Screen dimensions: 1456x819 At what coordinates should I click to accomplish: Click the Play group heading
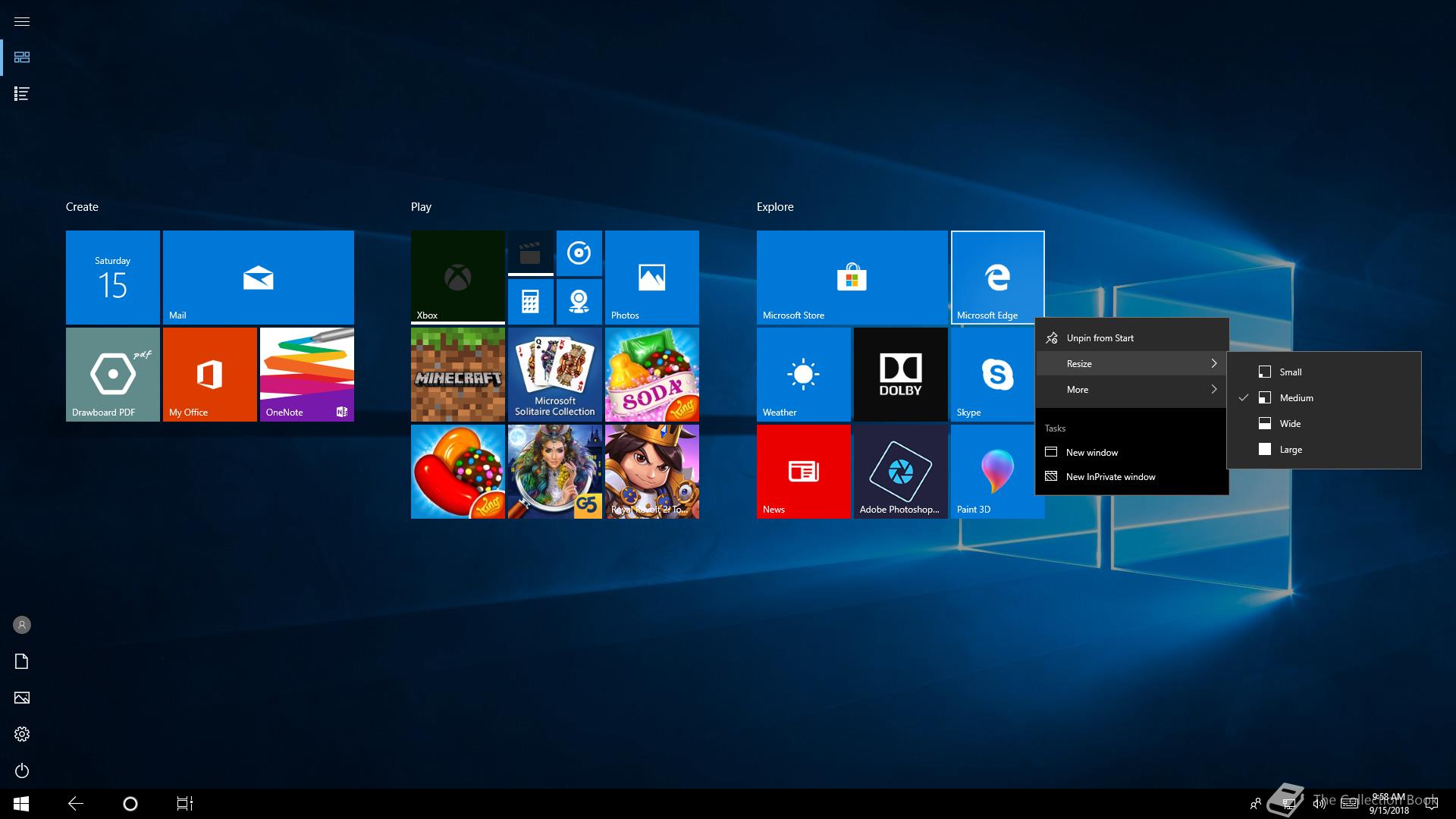(x=421, y=207)
